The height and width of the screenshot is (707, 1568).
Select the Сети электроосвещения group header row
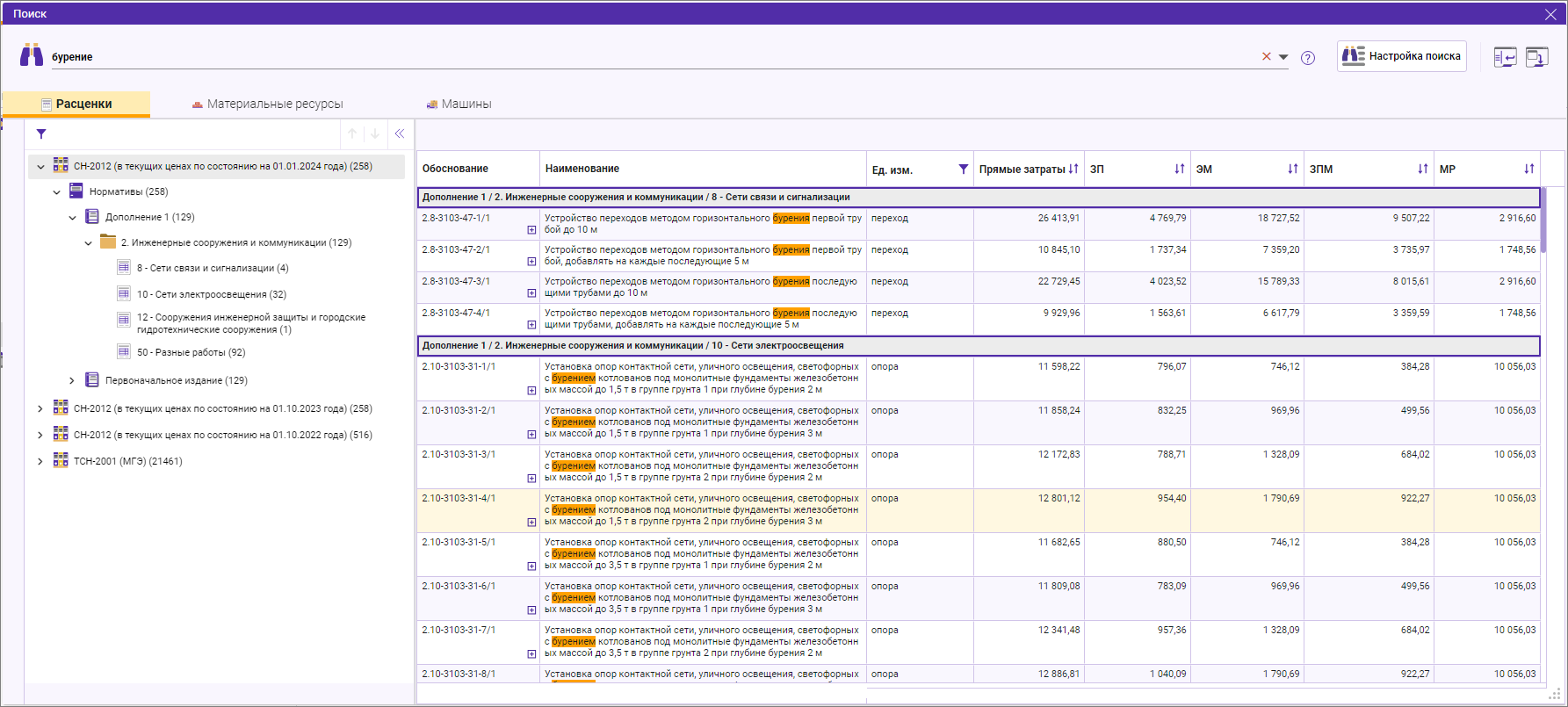pos(979,346)
